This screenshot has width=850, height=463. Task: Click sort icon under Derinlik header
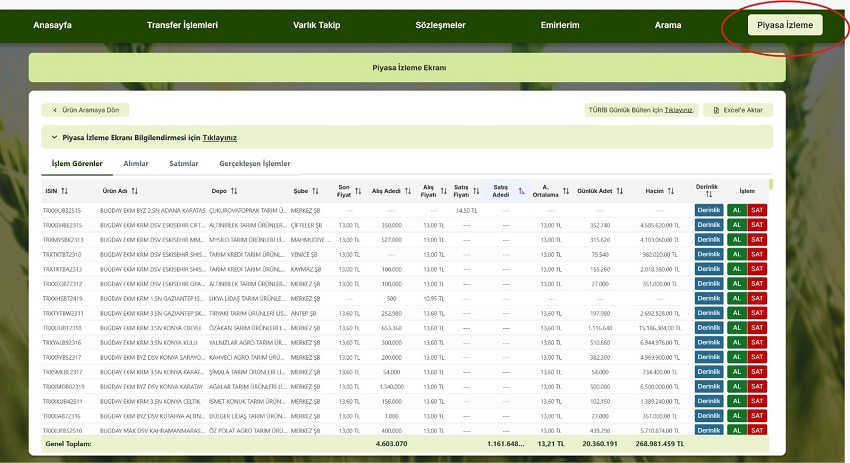(x=707, y=195)
